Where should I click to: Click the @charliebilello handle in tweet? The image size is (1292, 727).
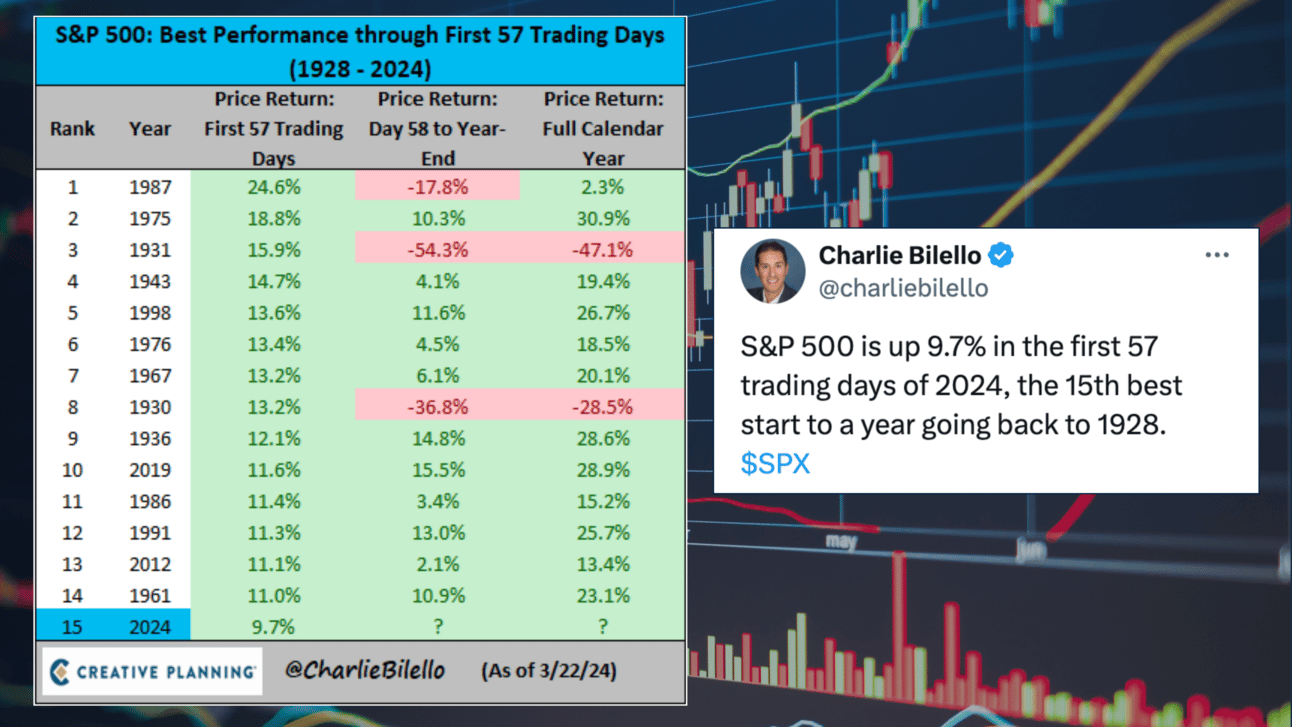tap(903, 289)
